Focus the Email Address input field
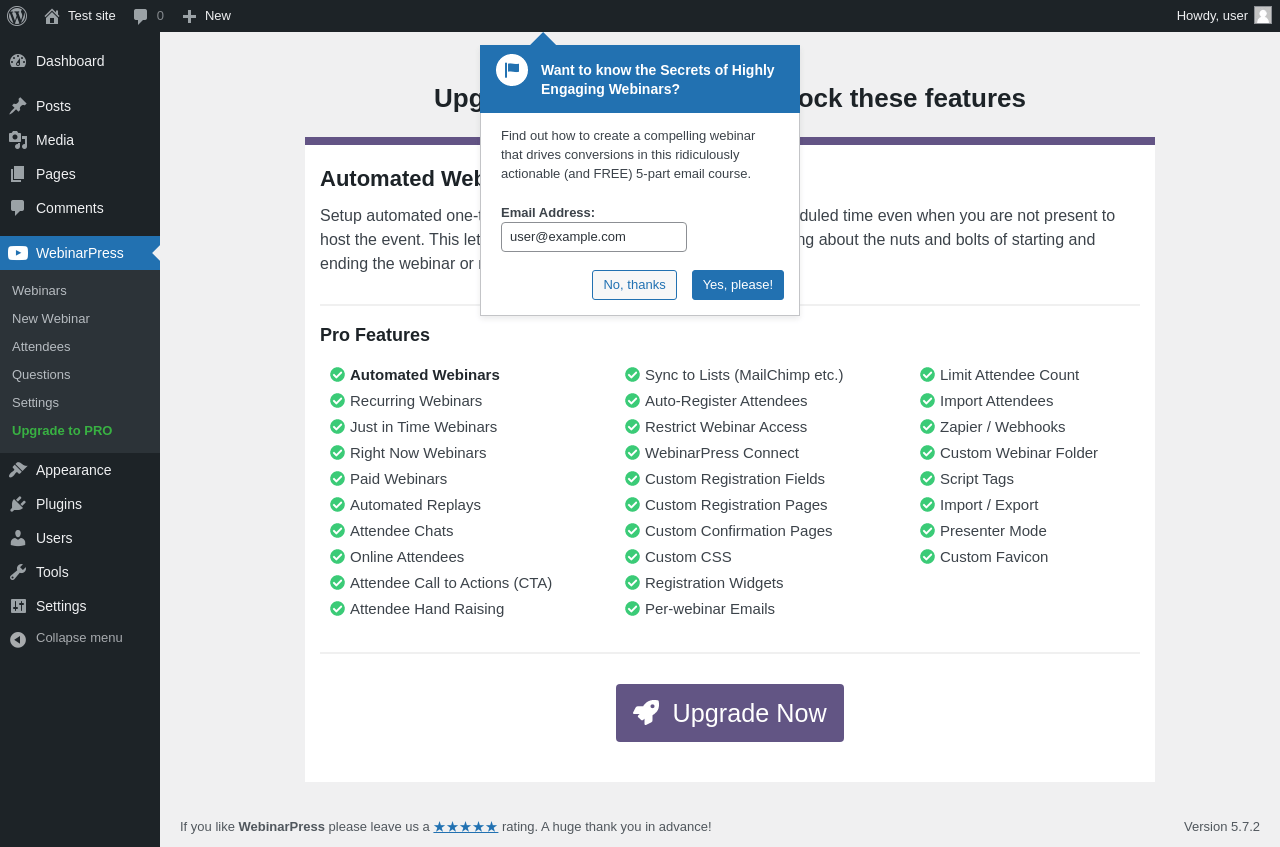This screenshot has height=847, width=1280. click(x=594, y=237)
